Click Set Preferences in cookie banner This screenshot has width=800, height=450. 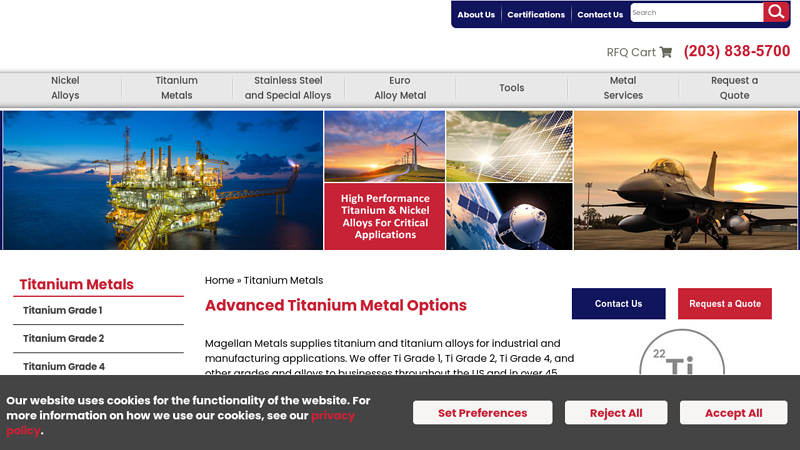[x=483, y=413]
